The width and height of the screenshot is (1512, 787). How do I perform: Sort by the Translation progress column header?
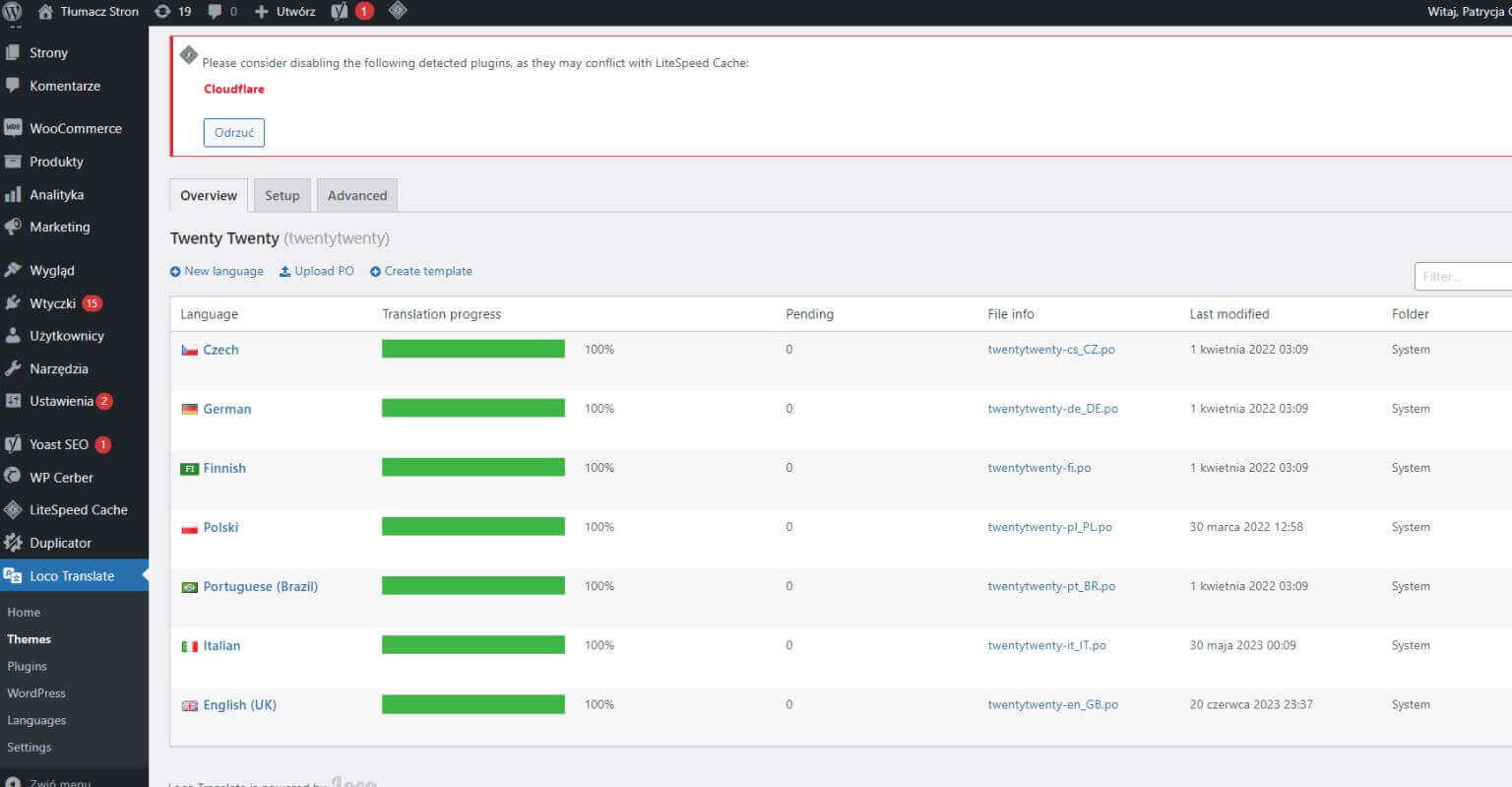click(x=441, y=314)
